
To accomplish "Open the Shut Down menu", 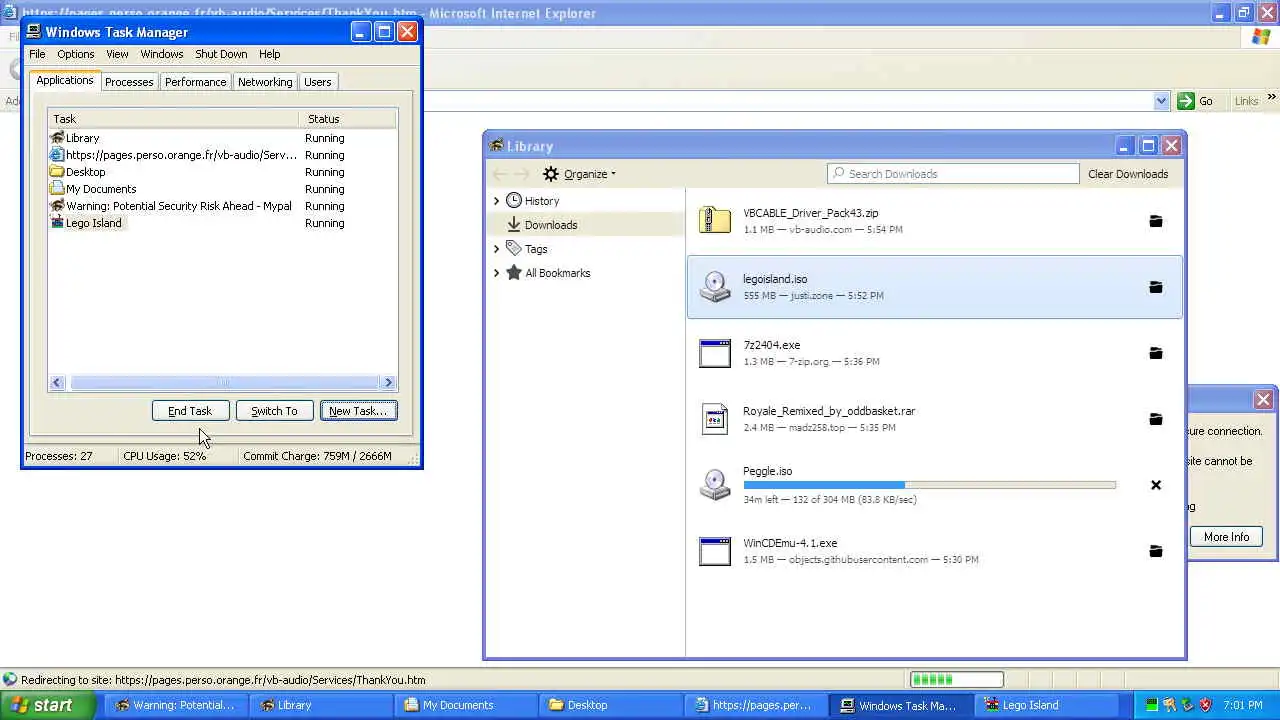I will point(221,54).
